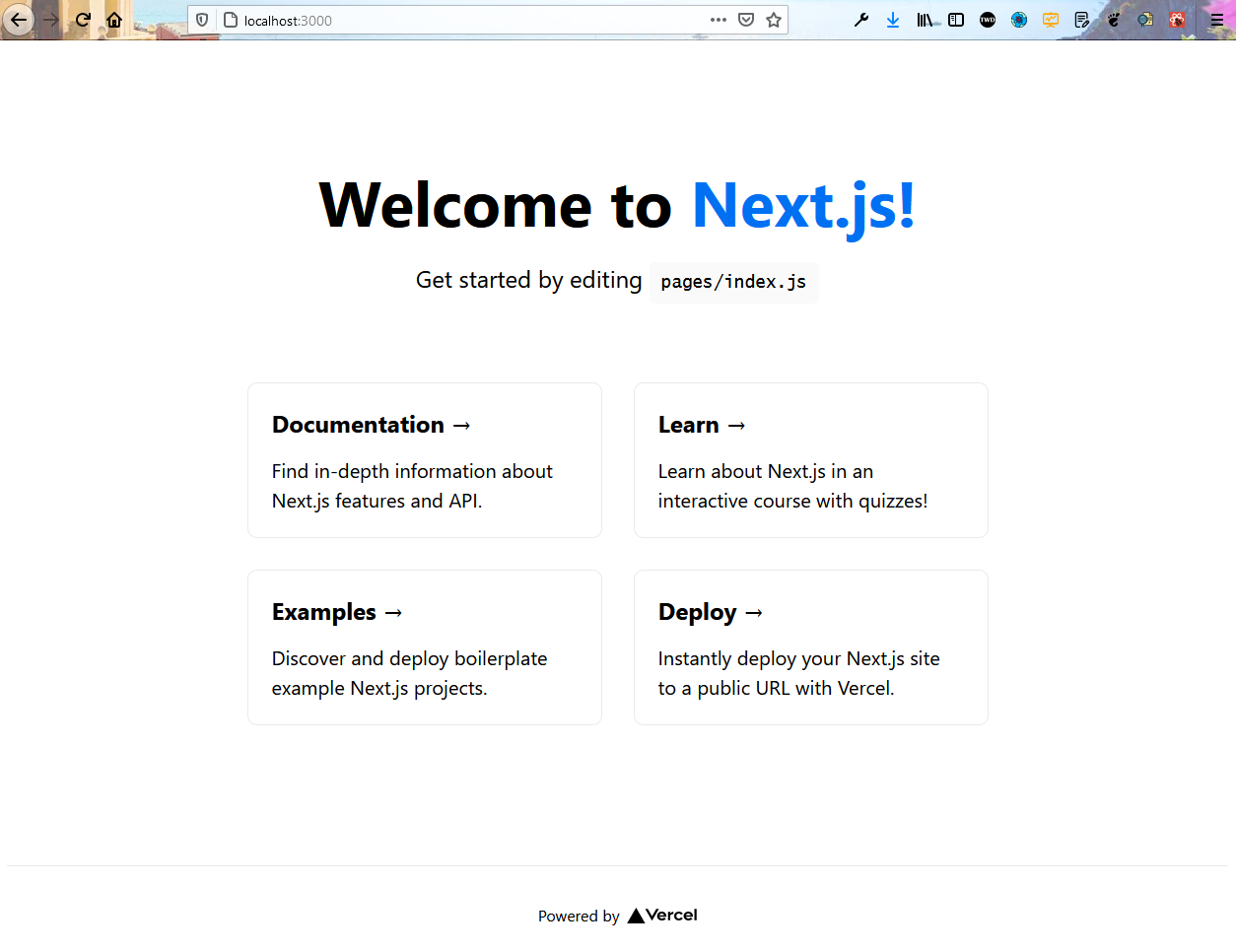Click the orange presentation chart extension

click(x=1051, y=20)
